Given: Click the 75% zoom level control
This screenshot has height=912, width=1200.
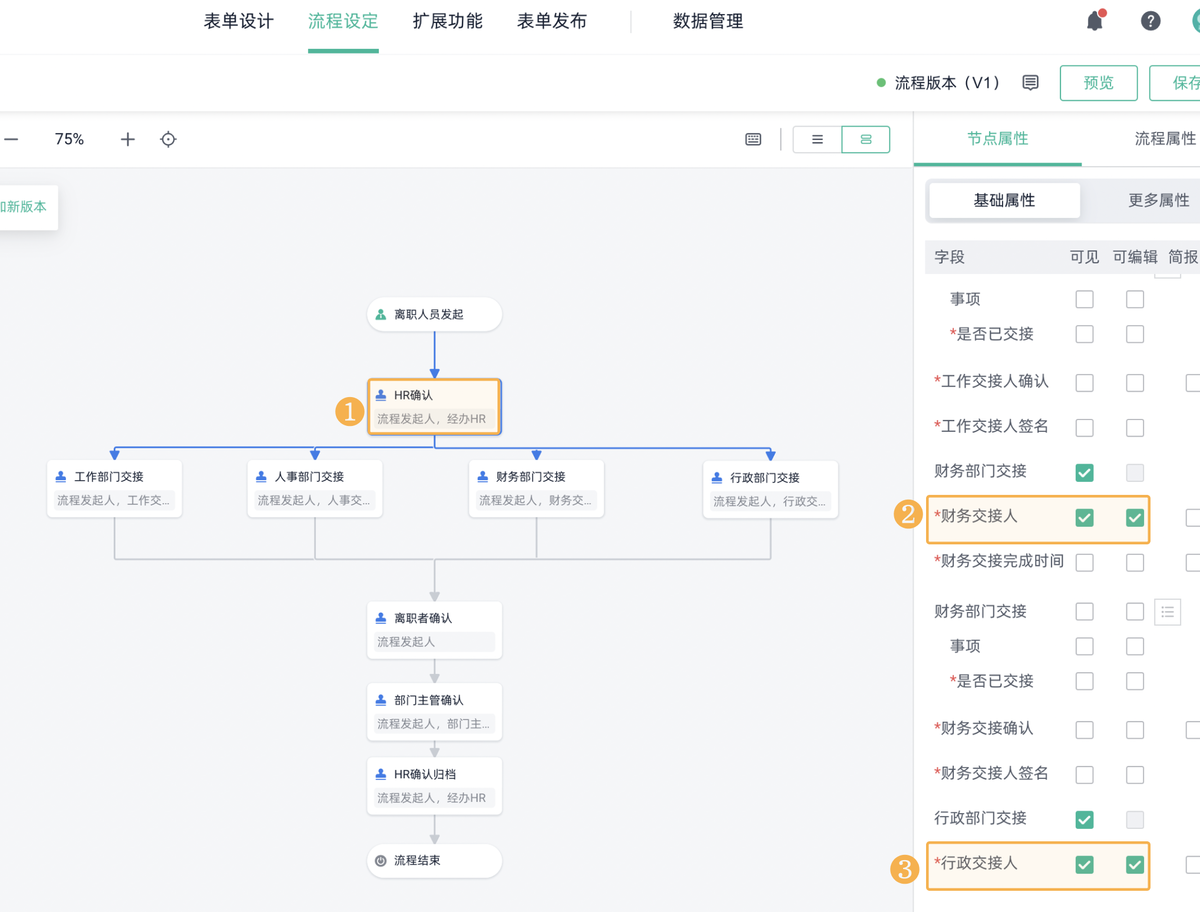Looking at the screenshot, I should pyautogui.click(x=68, y=139).
